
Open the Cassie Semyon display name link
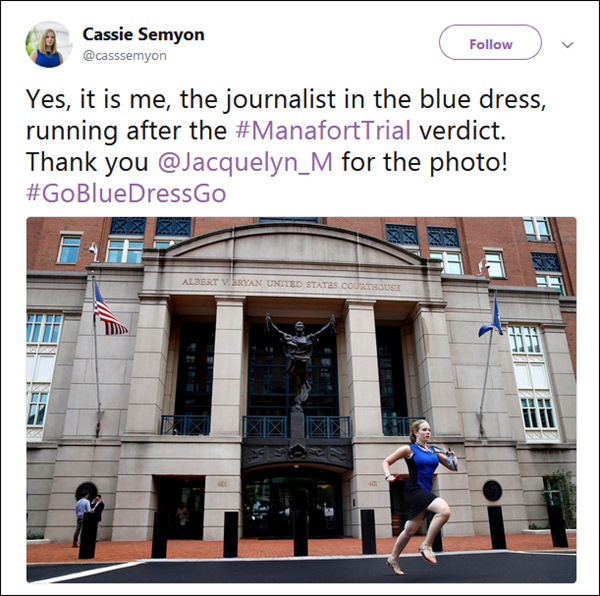143,35
